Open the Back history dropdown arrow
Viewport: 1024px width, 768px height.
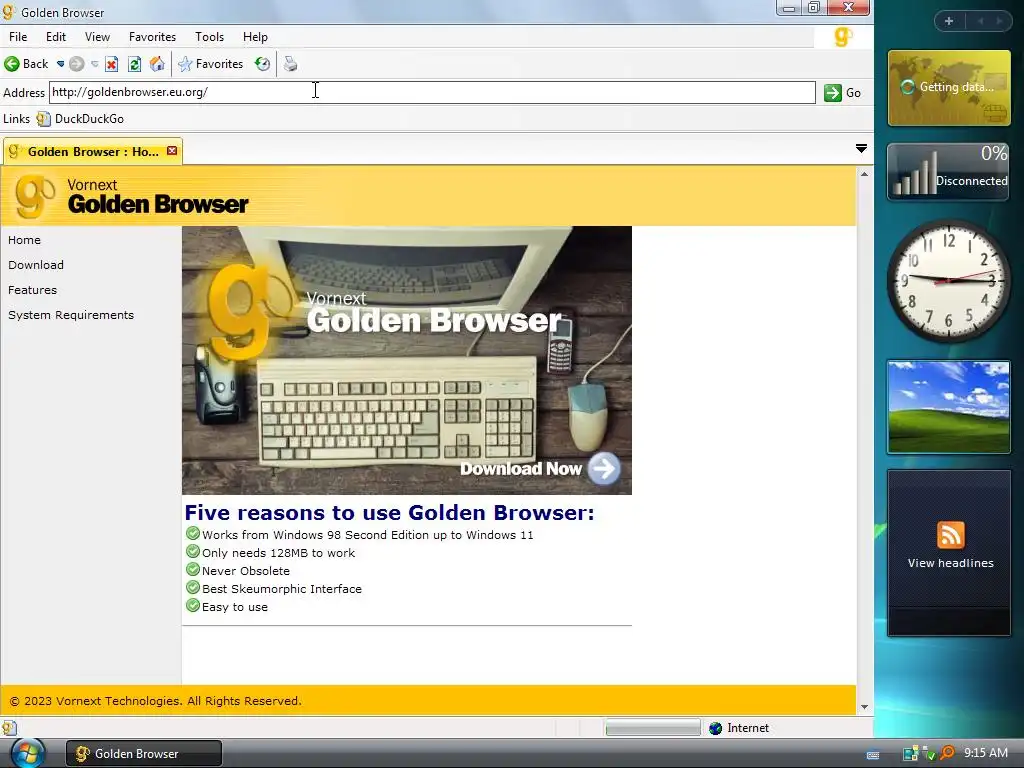point(60,64)
